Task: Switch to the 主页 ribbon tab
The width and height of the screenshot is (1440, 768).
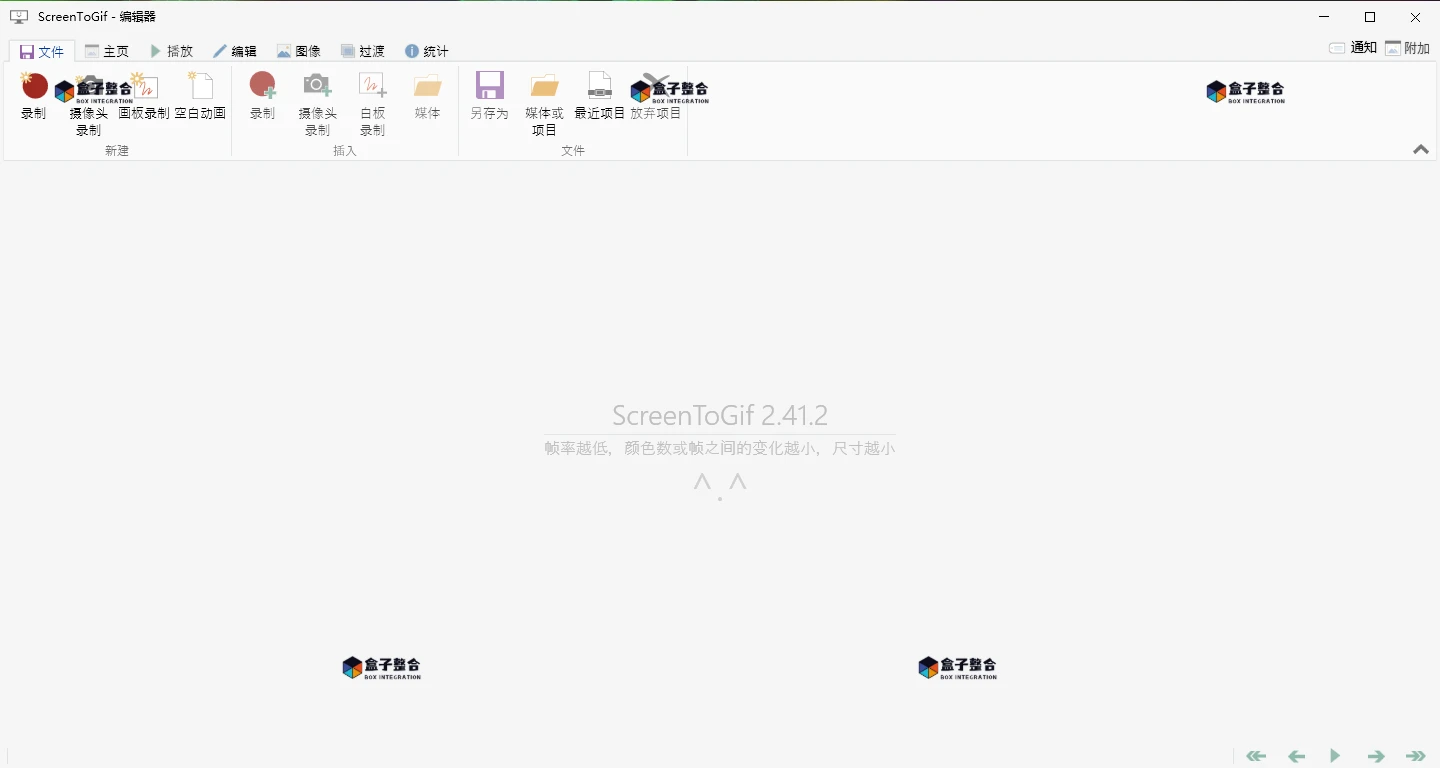Action: tap(107, 51)
